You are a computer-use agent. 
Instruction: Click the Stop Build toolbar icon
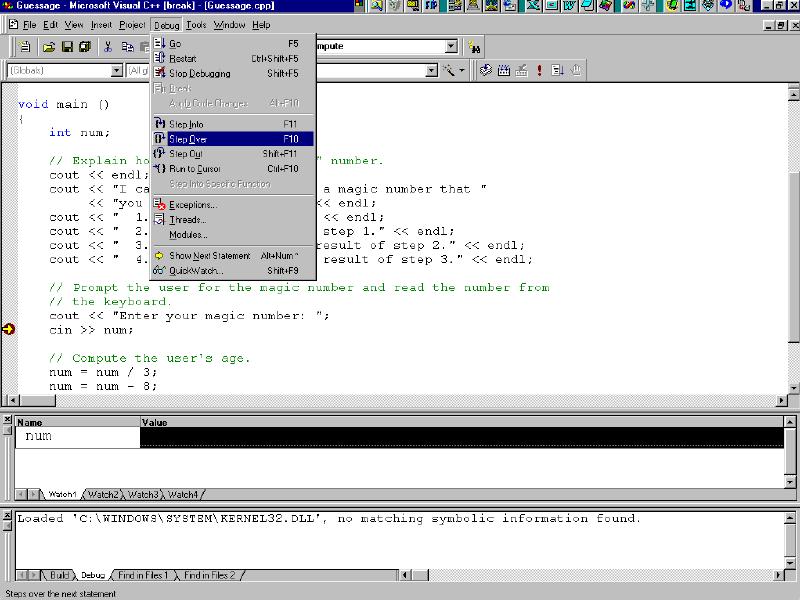pyautogui.click(x=521, y=70)
